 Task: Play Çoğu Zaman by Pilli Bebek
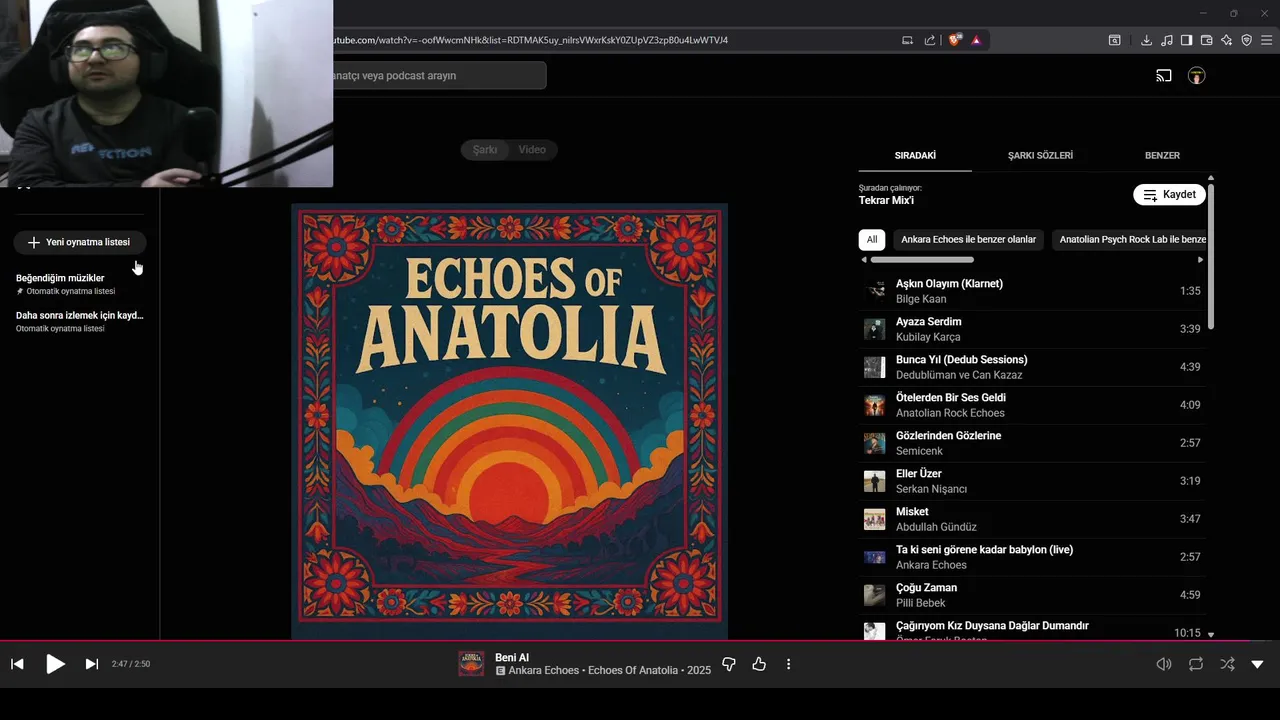pyautogui.click(x=1032, y=595)
